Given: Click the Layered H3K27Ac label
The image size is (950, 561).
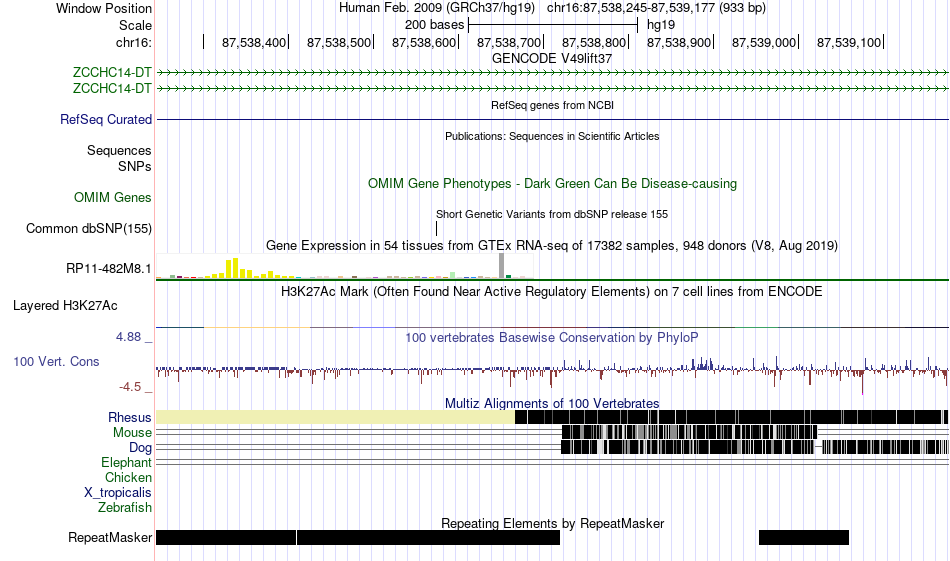Looking at the screenshot, I should (x=65, y=305).
